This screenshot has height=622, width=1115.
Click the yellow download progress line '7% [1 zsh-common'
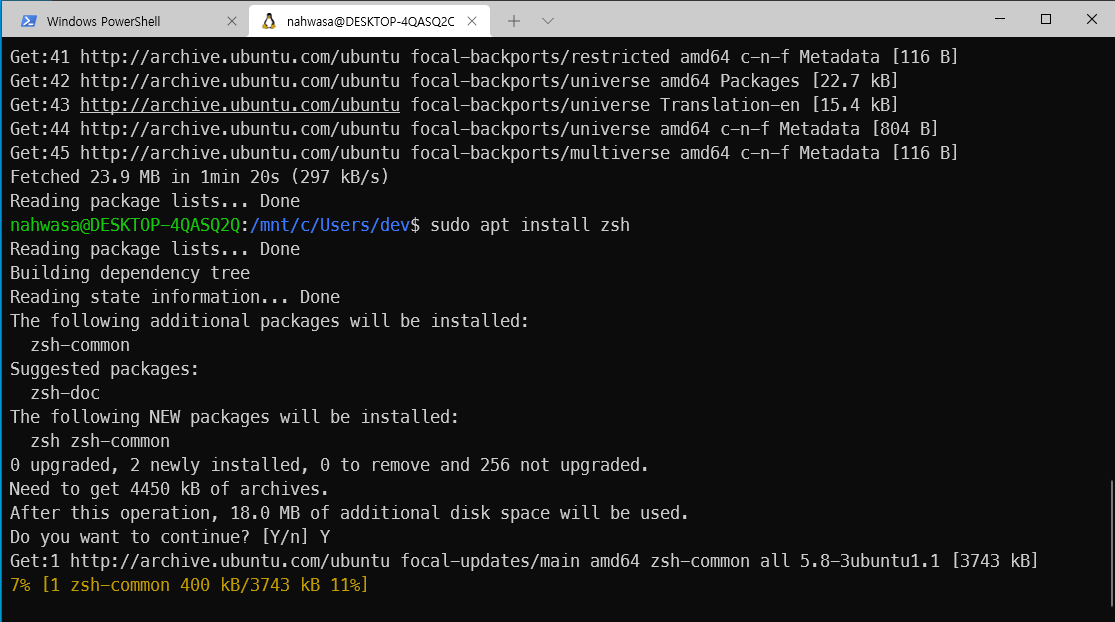[x=189, y=585]
